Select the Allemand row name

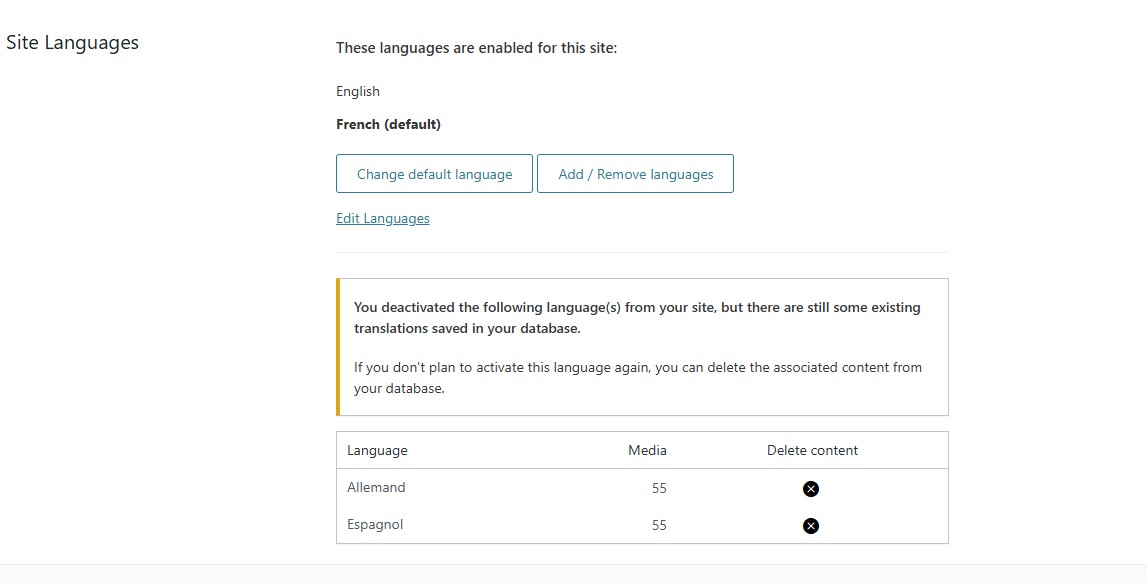pyautogui.click(x=376, y=488)
